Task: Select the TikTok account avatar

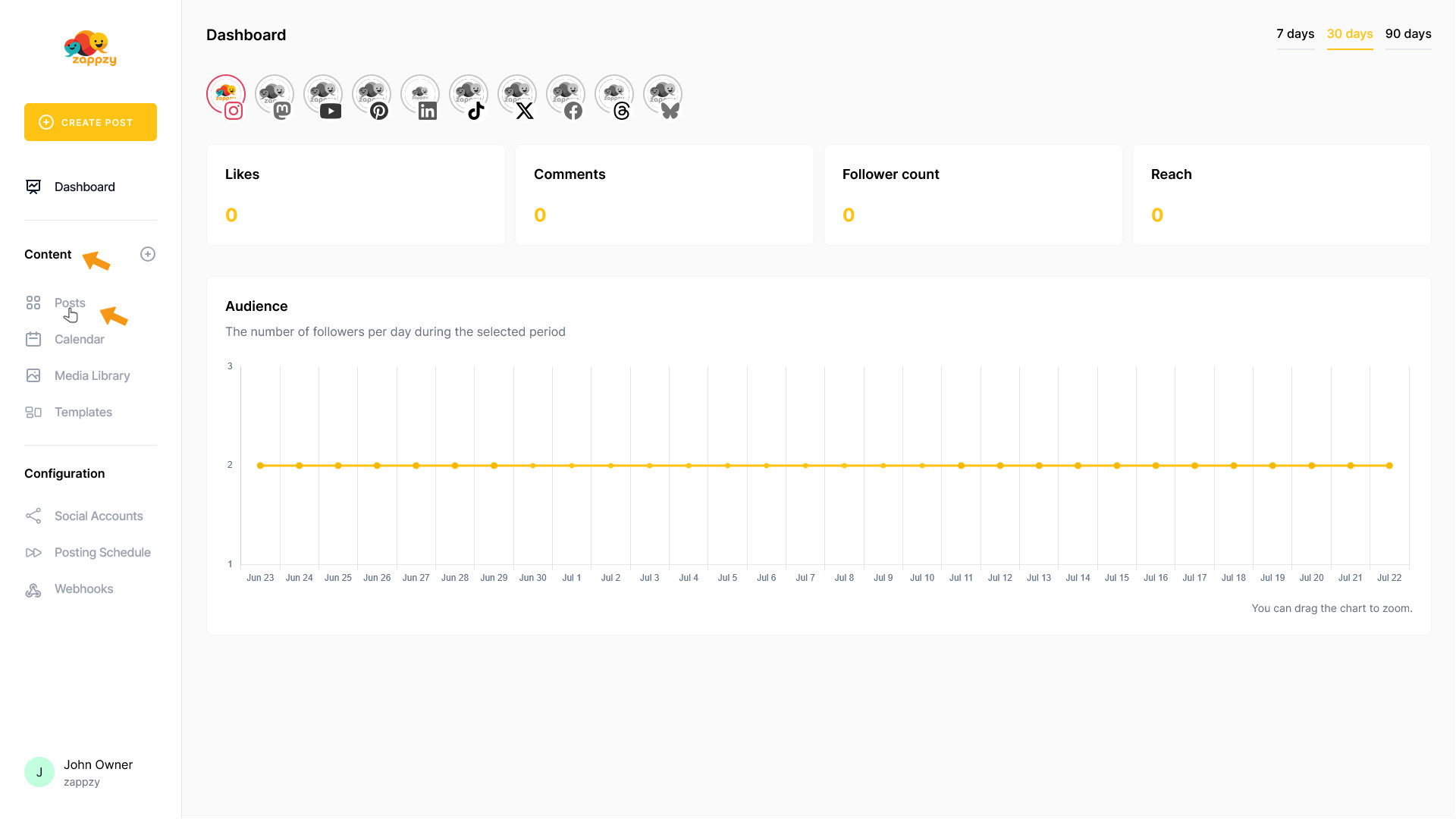Action: [x=469, y=95]
